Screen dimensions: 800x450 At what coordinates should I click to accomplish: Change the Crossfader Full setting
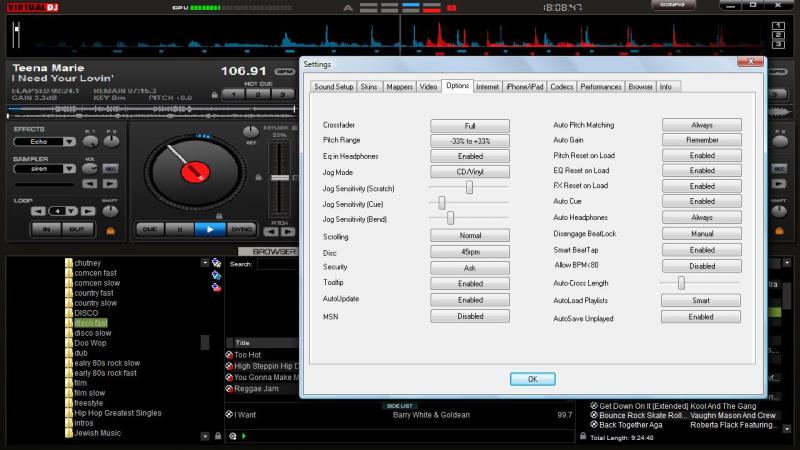pos(470,126)
